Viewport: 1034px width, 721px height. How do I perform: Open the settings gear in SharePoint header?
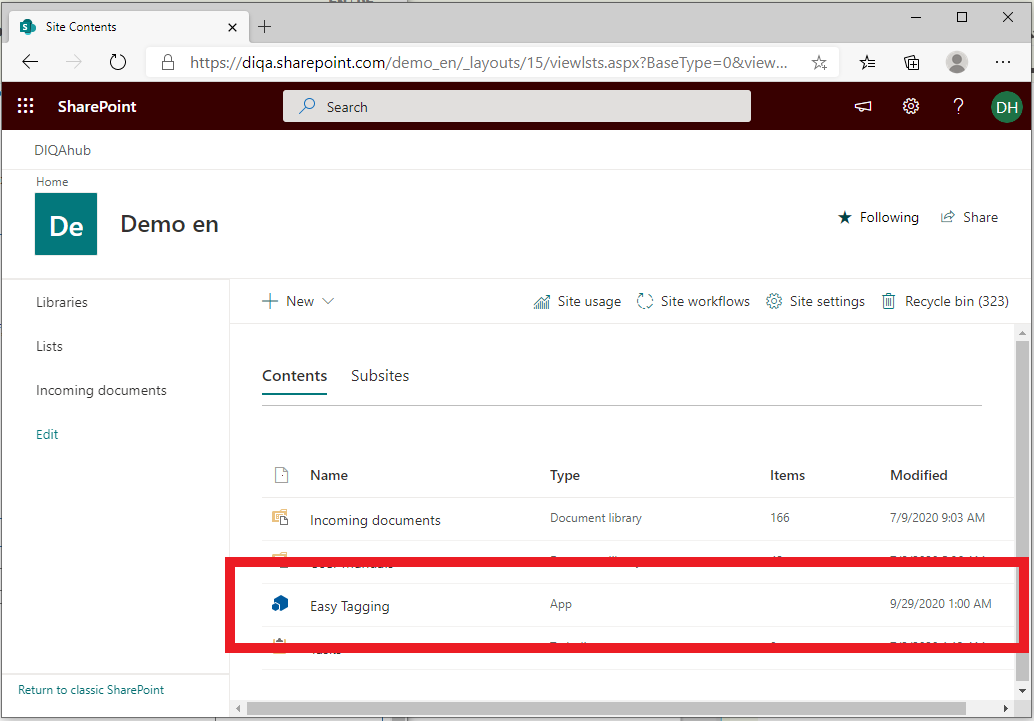tap(910, 107)
